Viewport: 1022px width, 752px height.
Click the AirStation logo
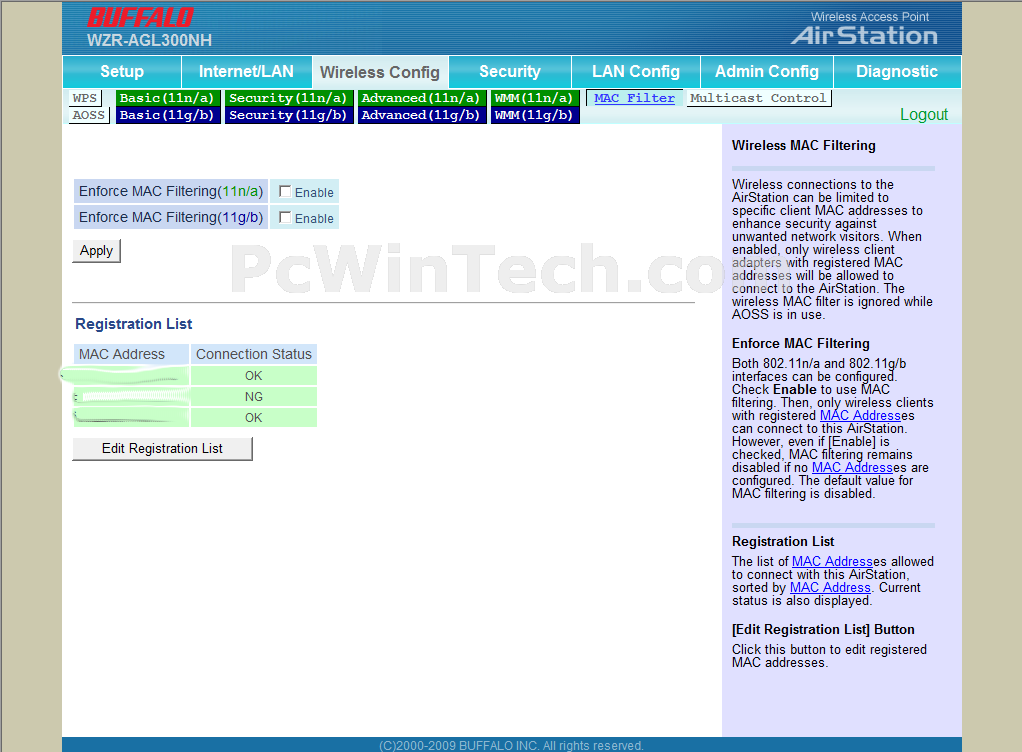point(864,36)
